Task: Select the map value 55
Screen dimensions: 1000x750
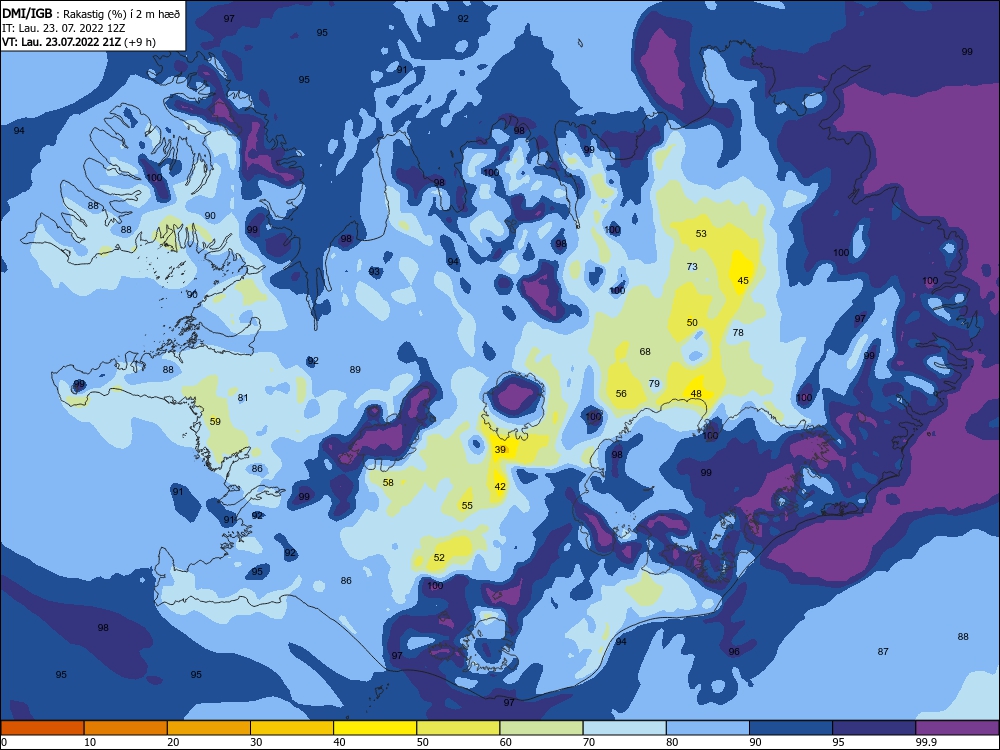Action: [x=467, y=506]
